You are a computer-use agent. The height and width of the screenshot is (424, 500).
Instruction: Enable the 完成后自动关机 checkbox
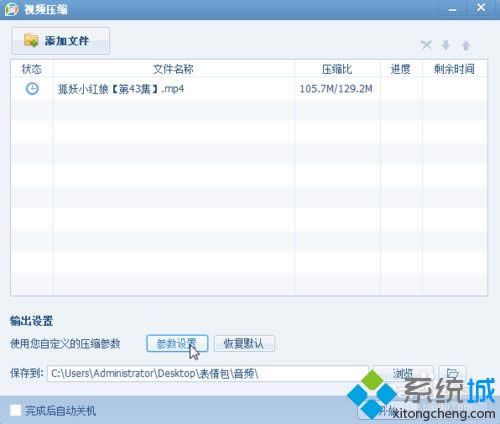(15, 410)
